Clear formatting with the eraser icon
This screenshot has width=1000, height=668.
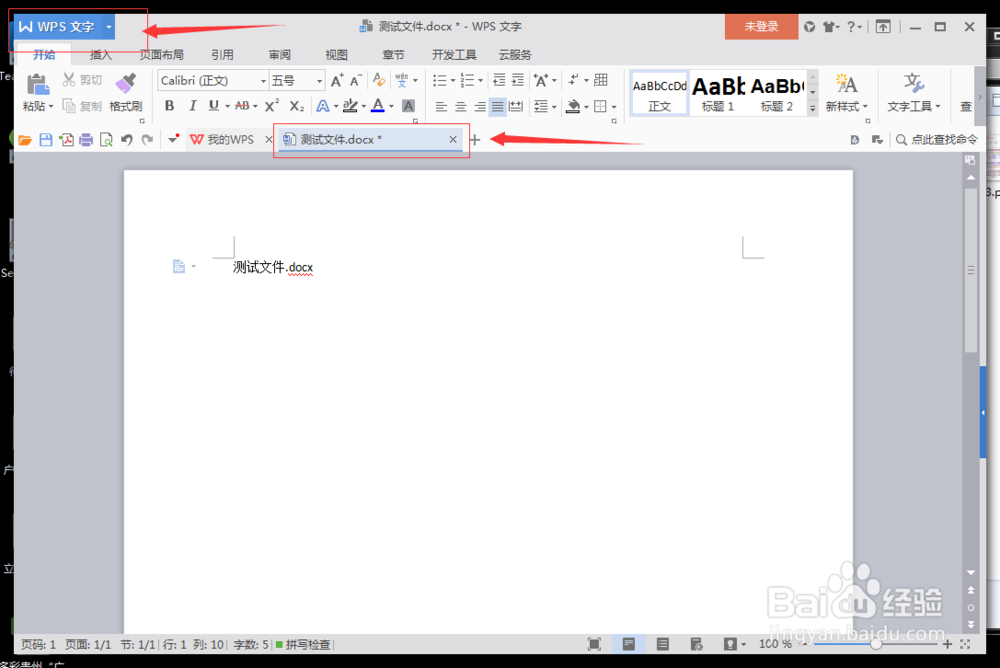coord(379,80)
